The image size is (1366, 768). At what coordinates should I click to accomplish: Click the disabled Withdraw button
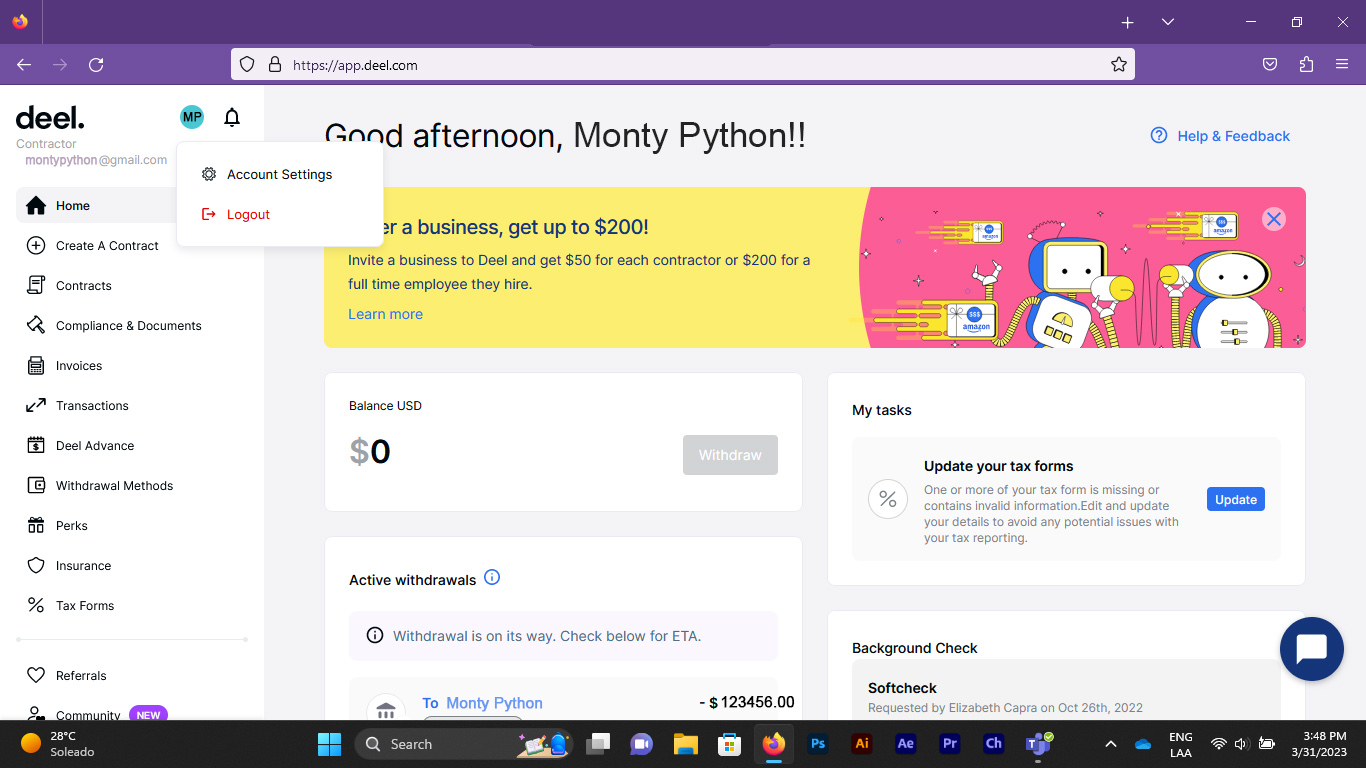click(730, 455)
